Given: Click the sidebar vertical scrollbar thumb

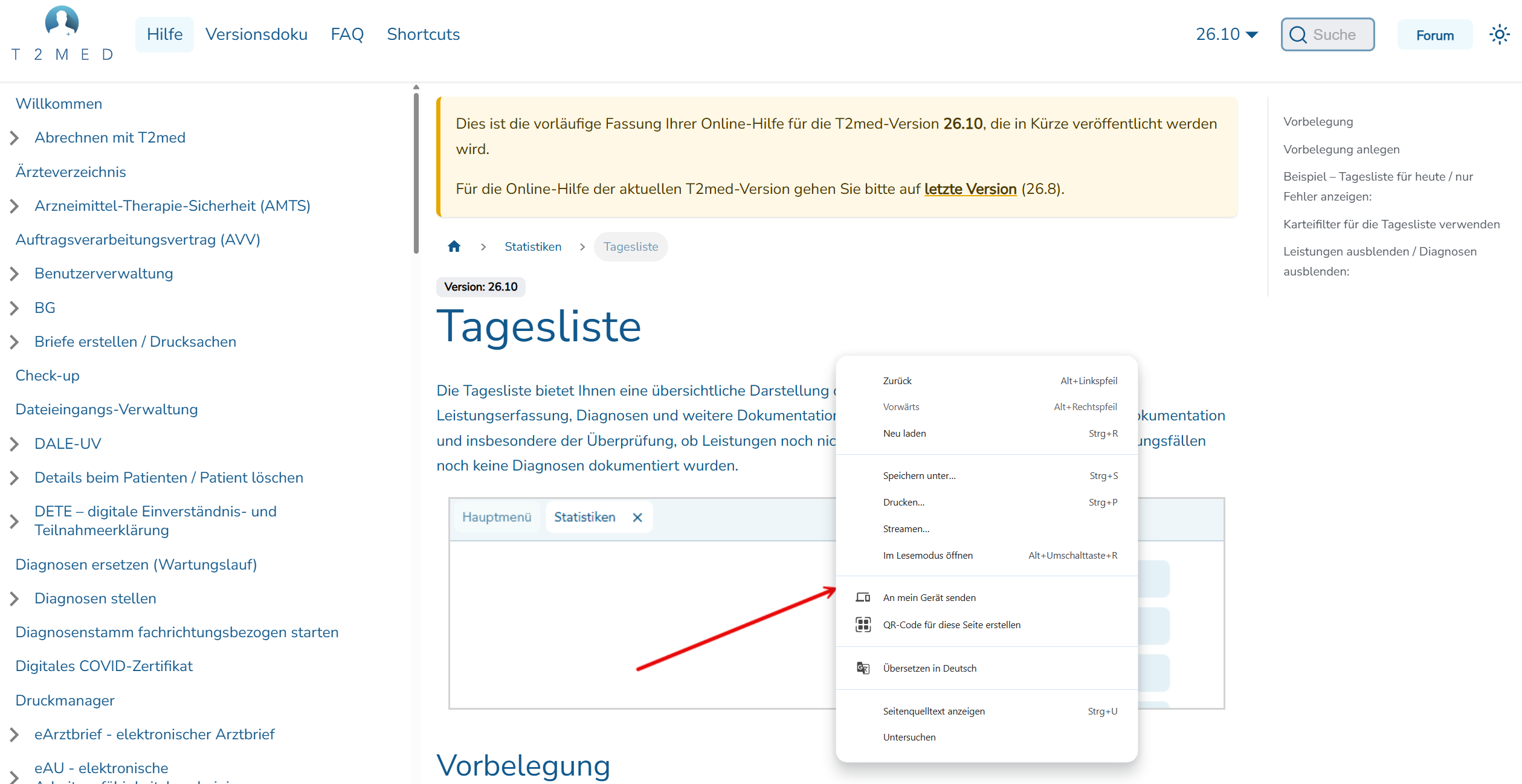Looking at the screenshot, I should (x=416, y=172).
